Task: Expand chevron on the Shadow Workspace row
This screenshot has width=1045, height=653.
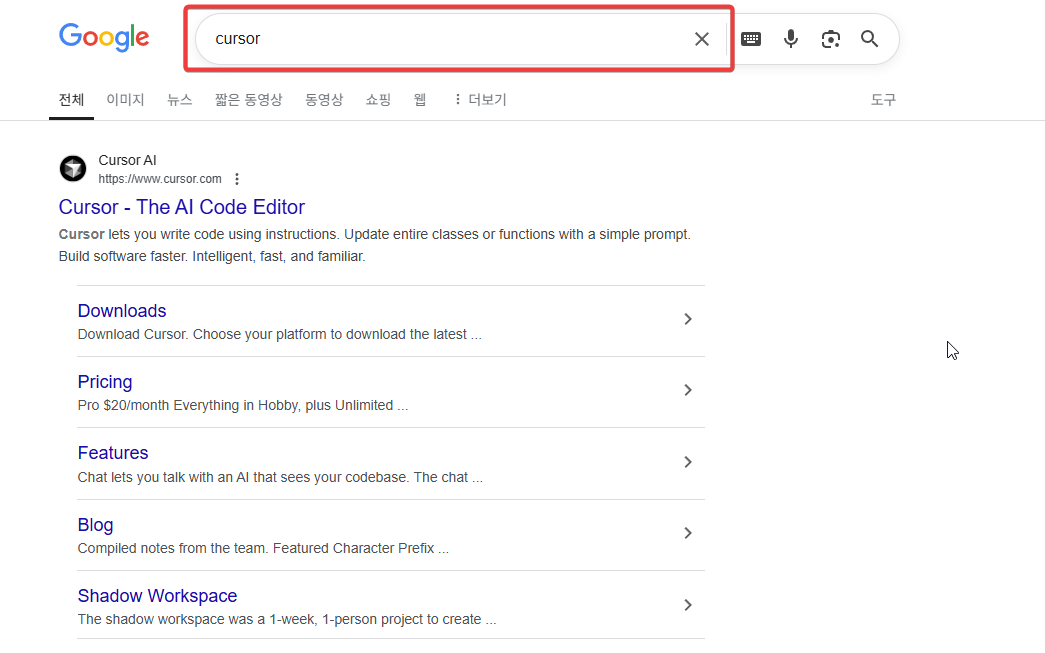Action: point(688,605)
